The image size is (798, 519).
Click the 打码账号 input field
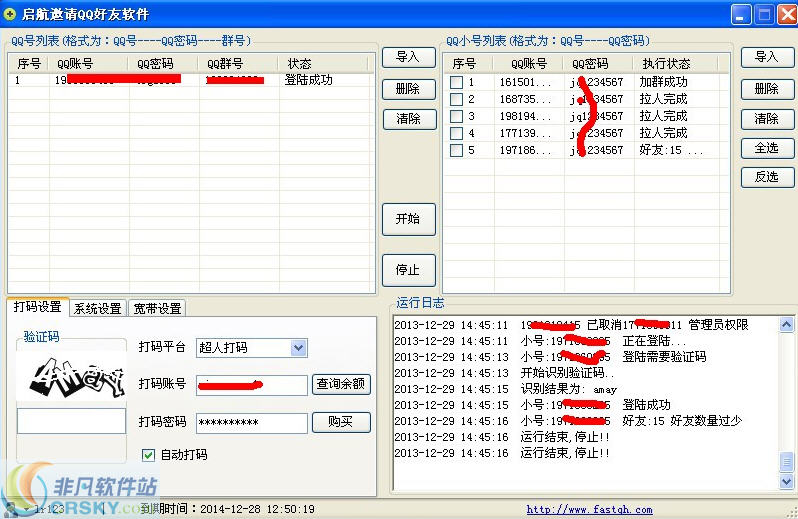(252, 385)
